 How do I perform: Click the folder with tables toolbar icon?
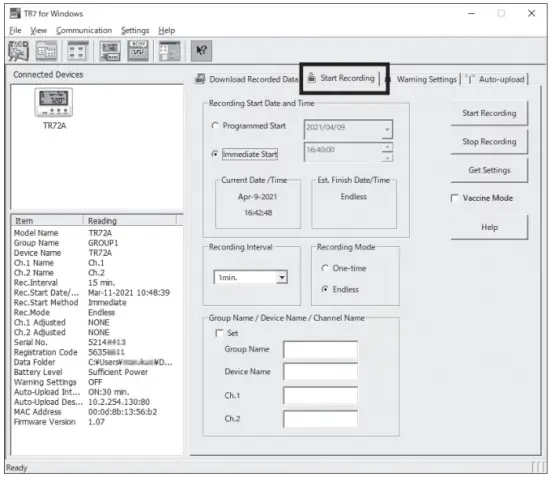pos(46,51)
